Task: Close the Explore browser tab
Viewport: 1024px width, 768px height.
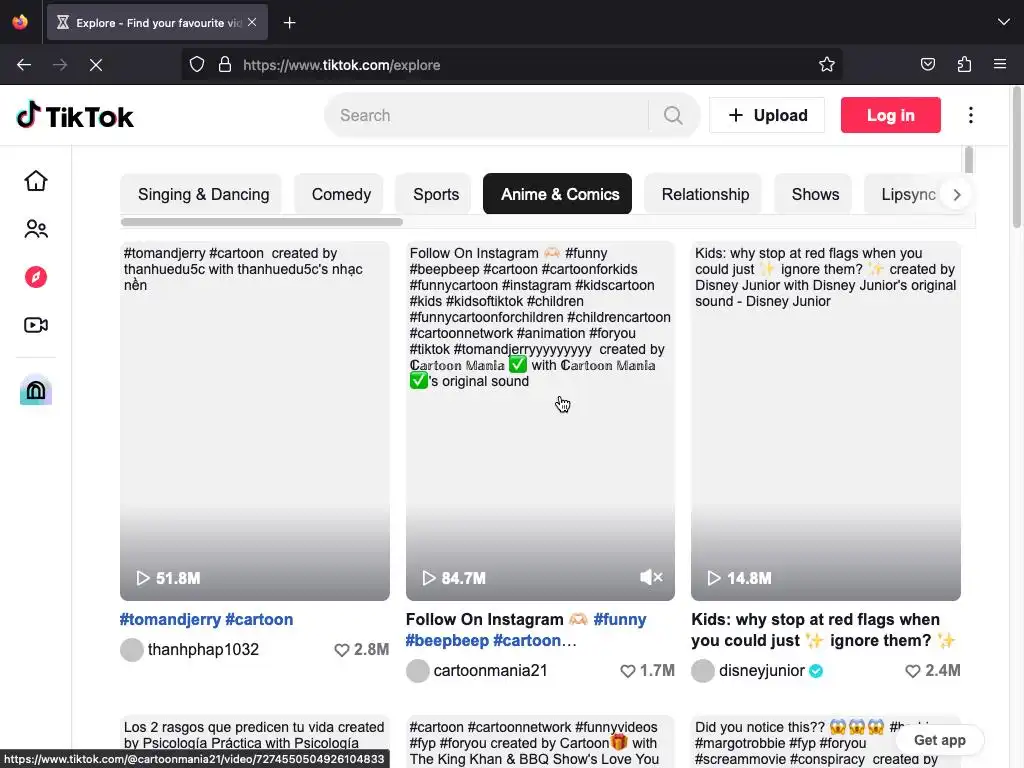Action: click(x=252, y=22)
